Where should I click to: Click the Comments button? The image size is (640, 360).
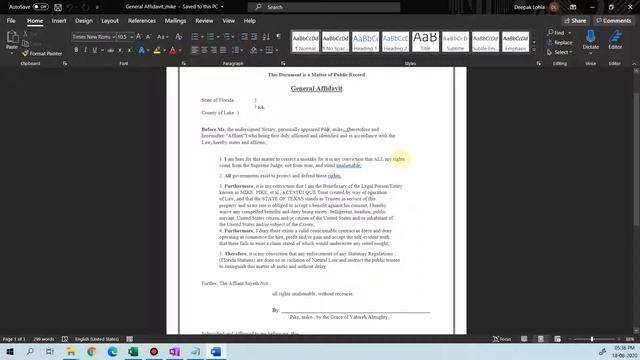[x=613, y=21]
